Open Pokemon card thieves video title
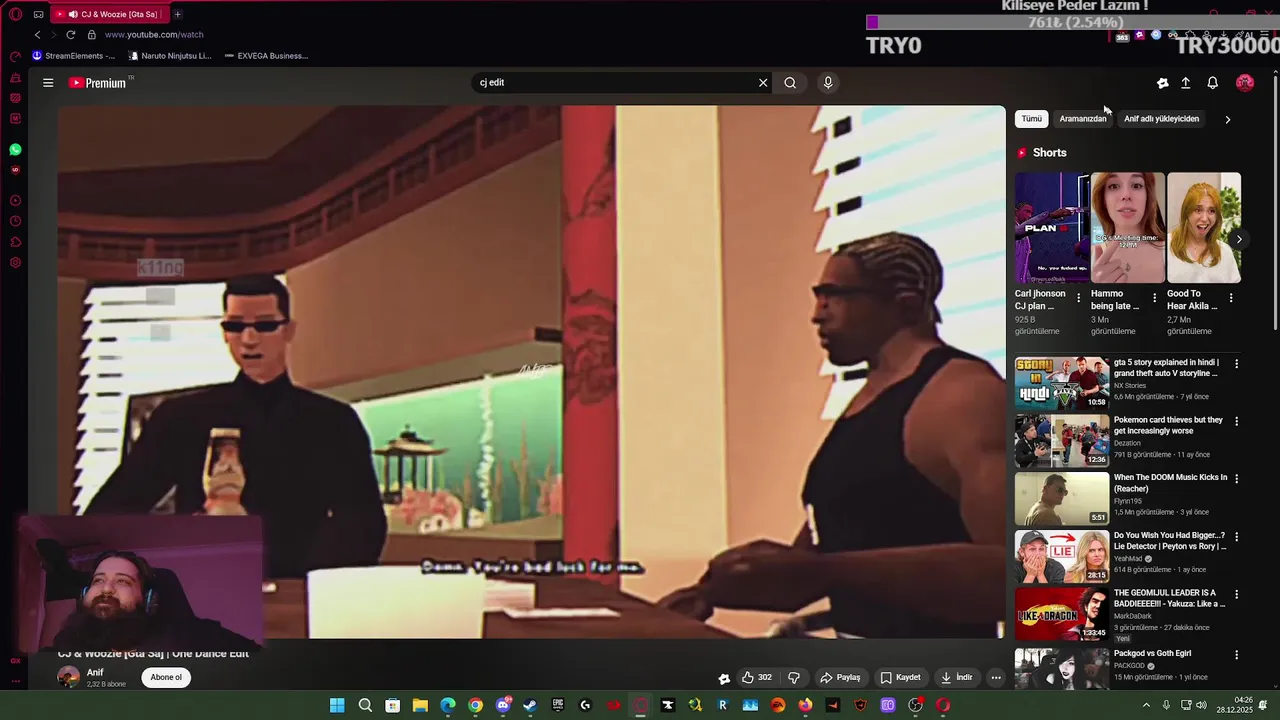1280x720 pixels. click(x=1168, y=425)
